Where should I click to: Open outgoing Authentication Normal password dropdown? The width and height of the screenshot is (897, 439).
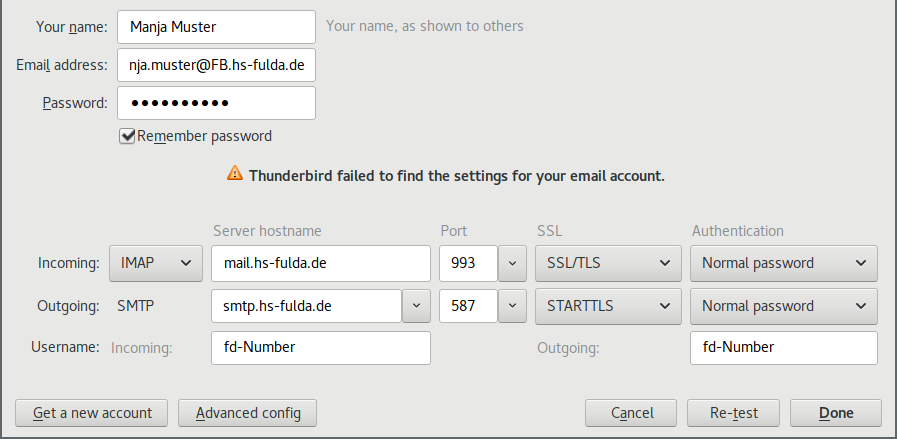point(783,306)
